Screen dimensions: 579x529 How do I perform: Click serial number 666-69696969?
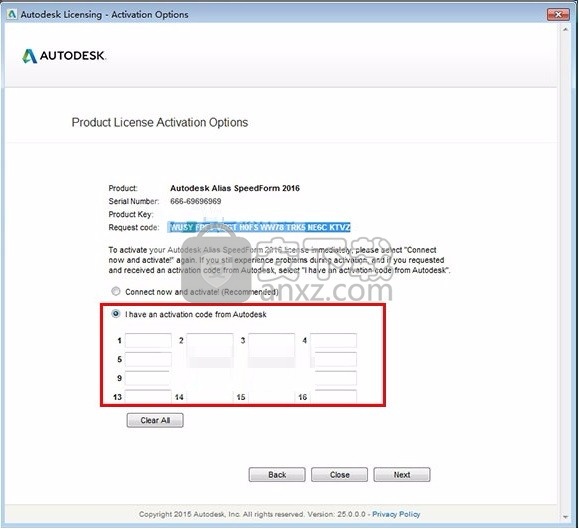(x=196, y=201)
